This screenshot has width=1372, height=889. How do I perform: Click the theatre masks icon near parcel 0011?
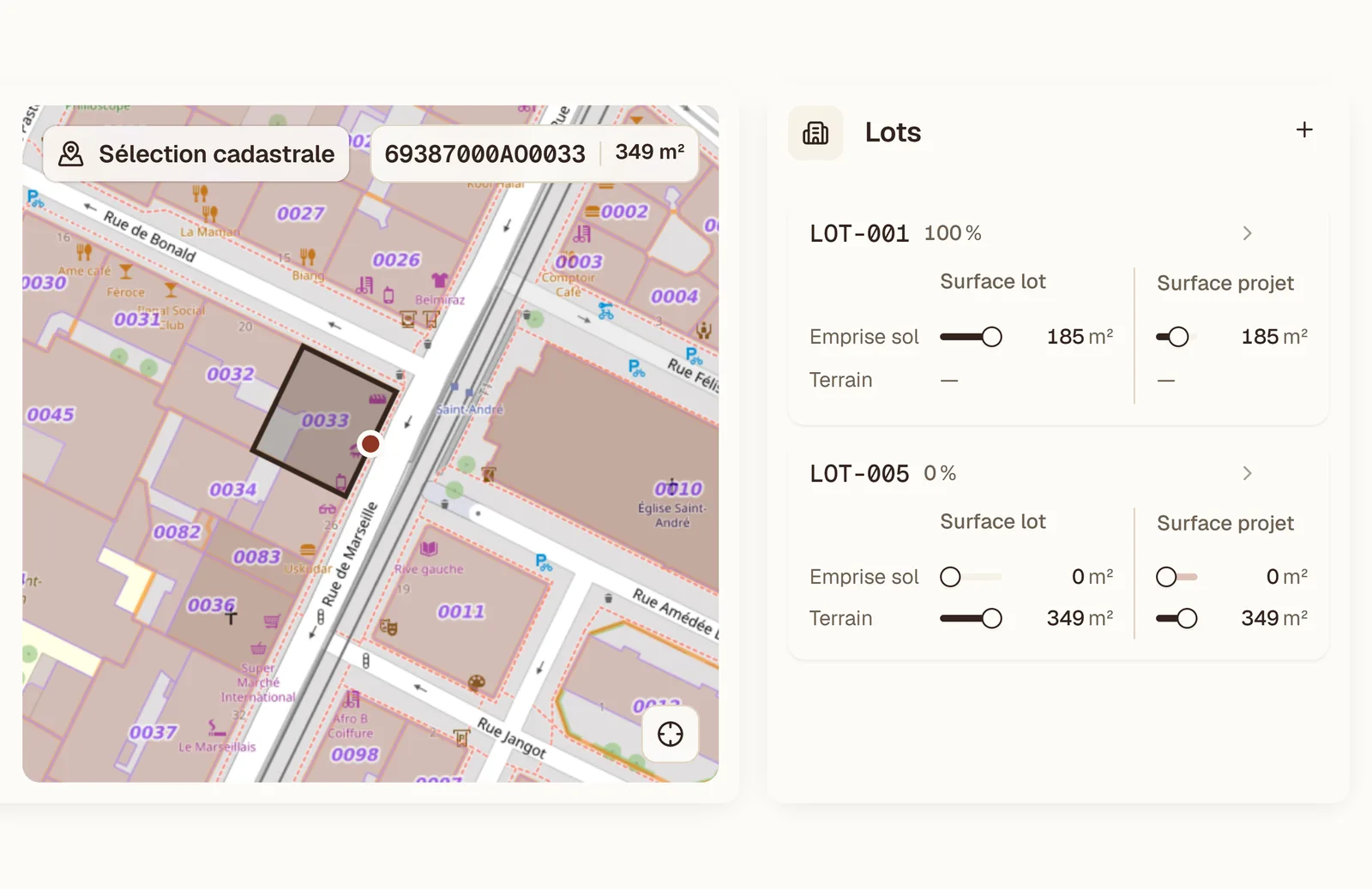click(x=388, y=628)
